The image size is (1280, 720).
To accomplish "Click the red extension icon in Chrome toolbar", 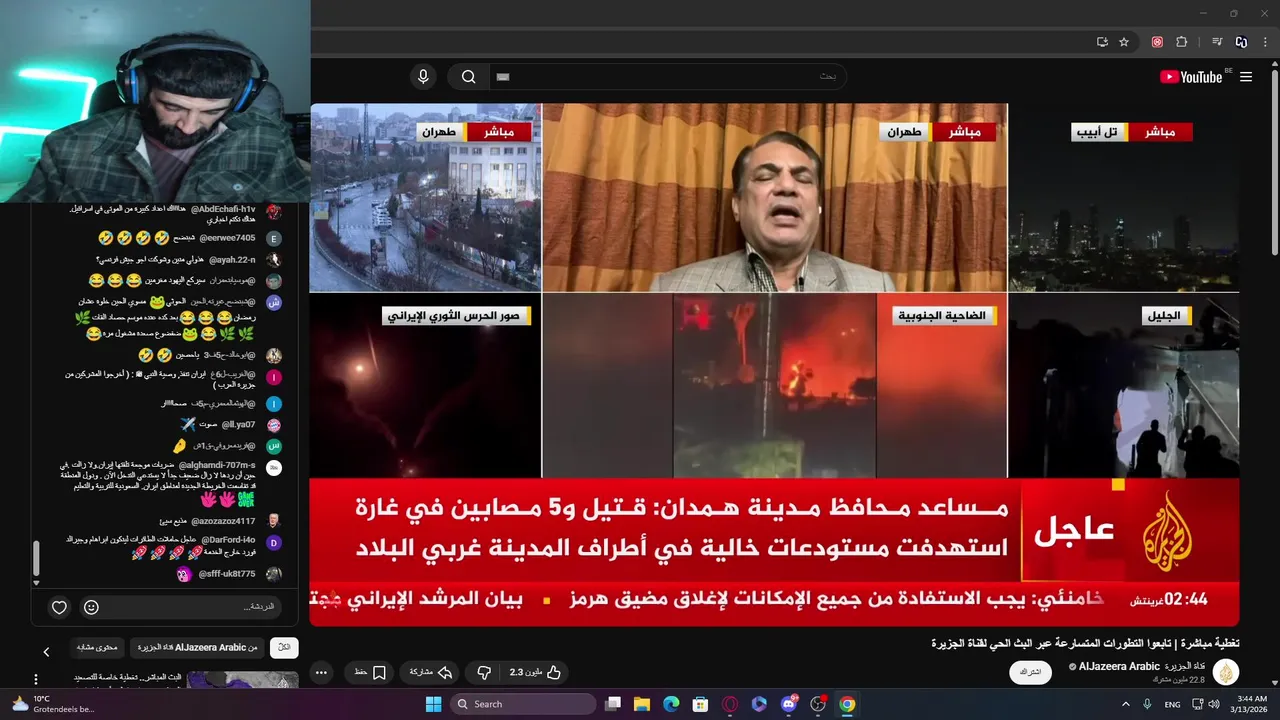I will (1157, 42).
